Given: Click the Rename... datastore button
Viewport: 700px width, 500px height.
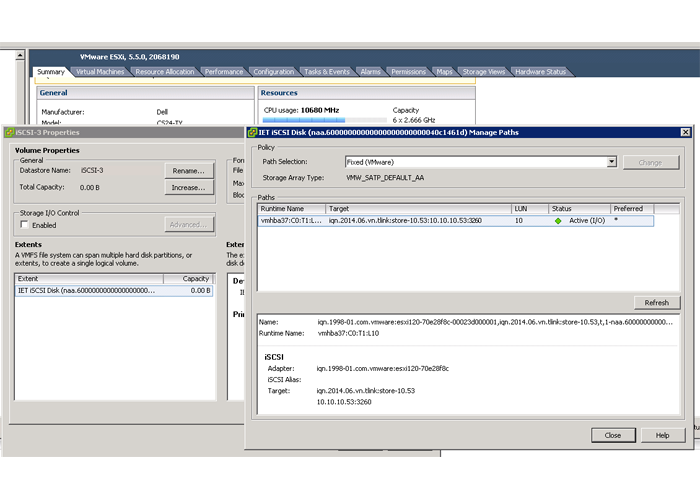Looking at the screenshot, I should 188,170.
